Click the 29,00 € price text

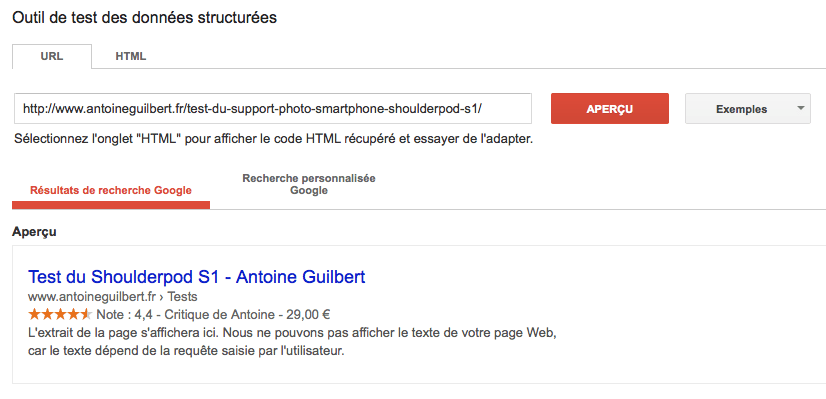(x=308, y=315)
